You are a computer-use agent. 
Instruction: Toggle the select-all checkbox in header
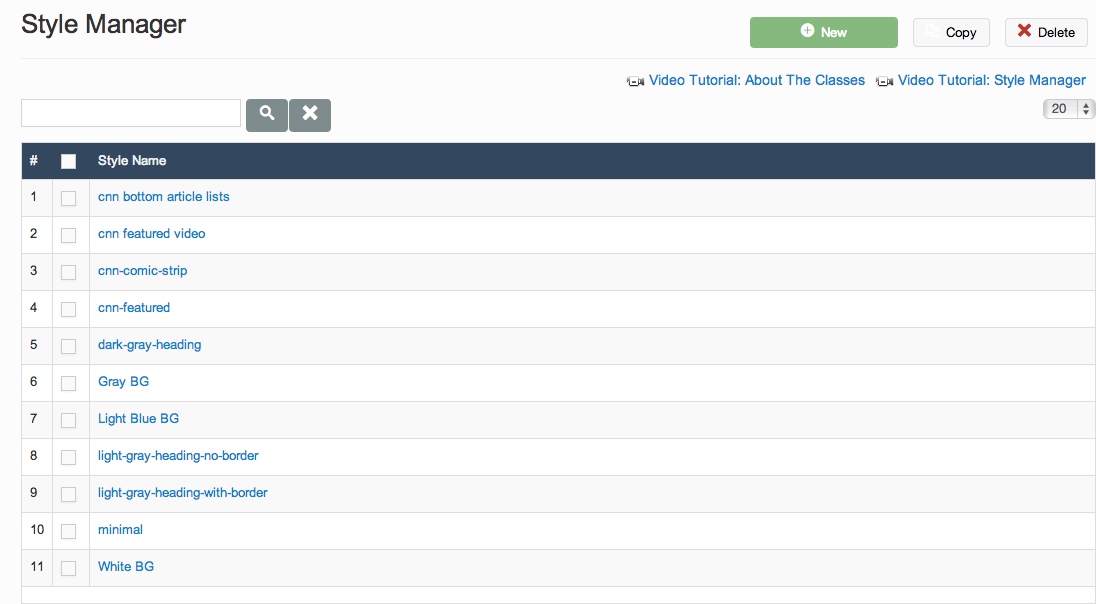(68, 161)
